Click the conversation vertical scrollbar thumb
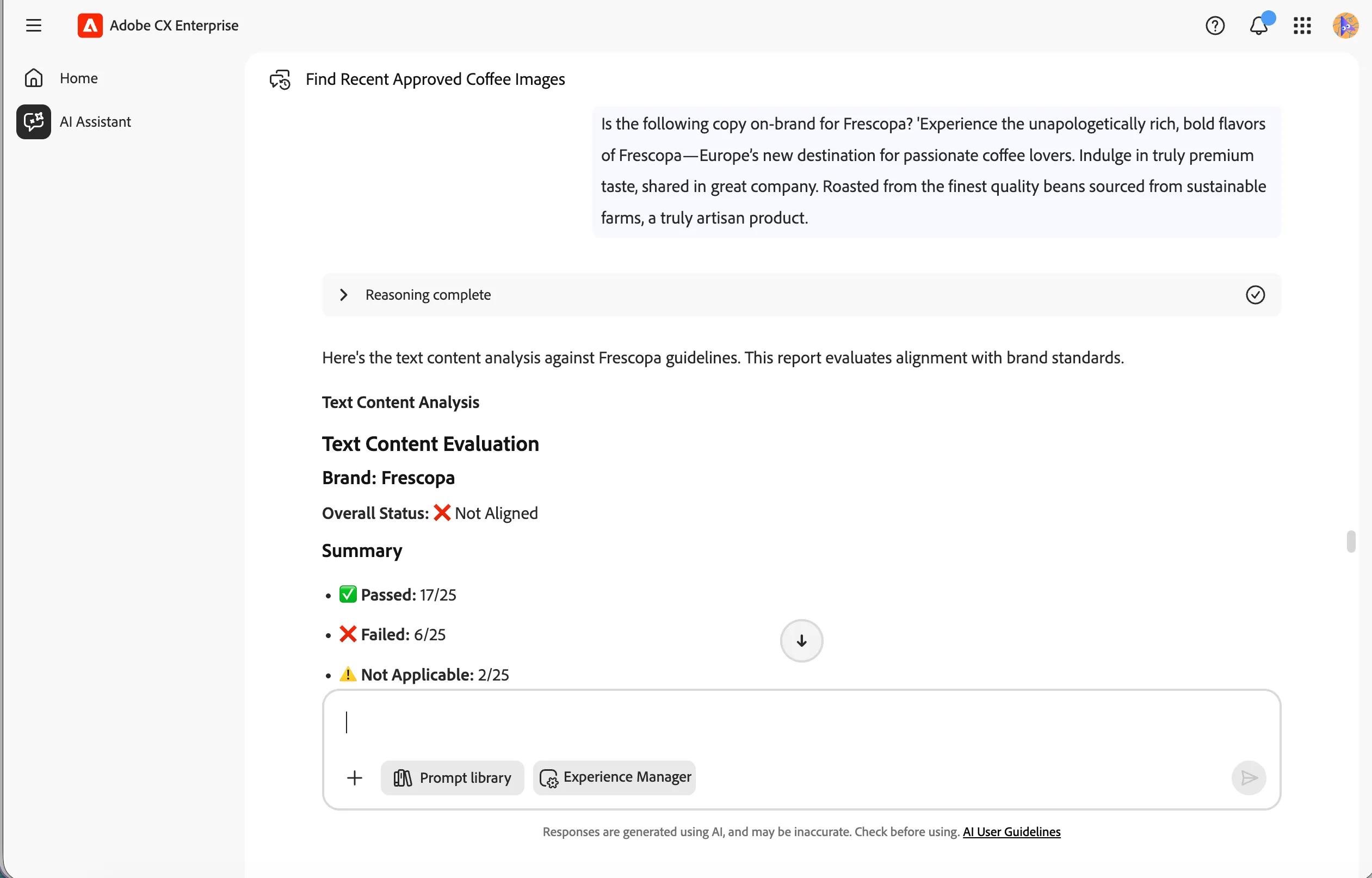This screenshot has width=1372, height=878. click(x=1350, y=542)
